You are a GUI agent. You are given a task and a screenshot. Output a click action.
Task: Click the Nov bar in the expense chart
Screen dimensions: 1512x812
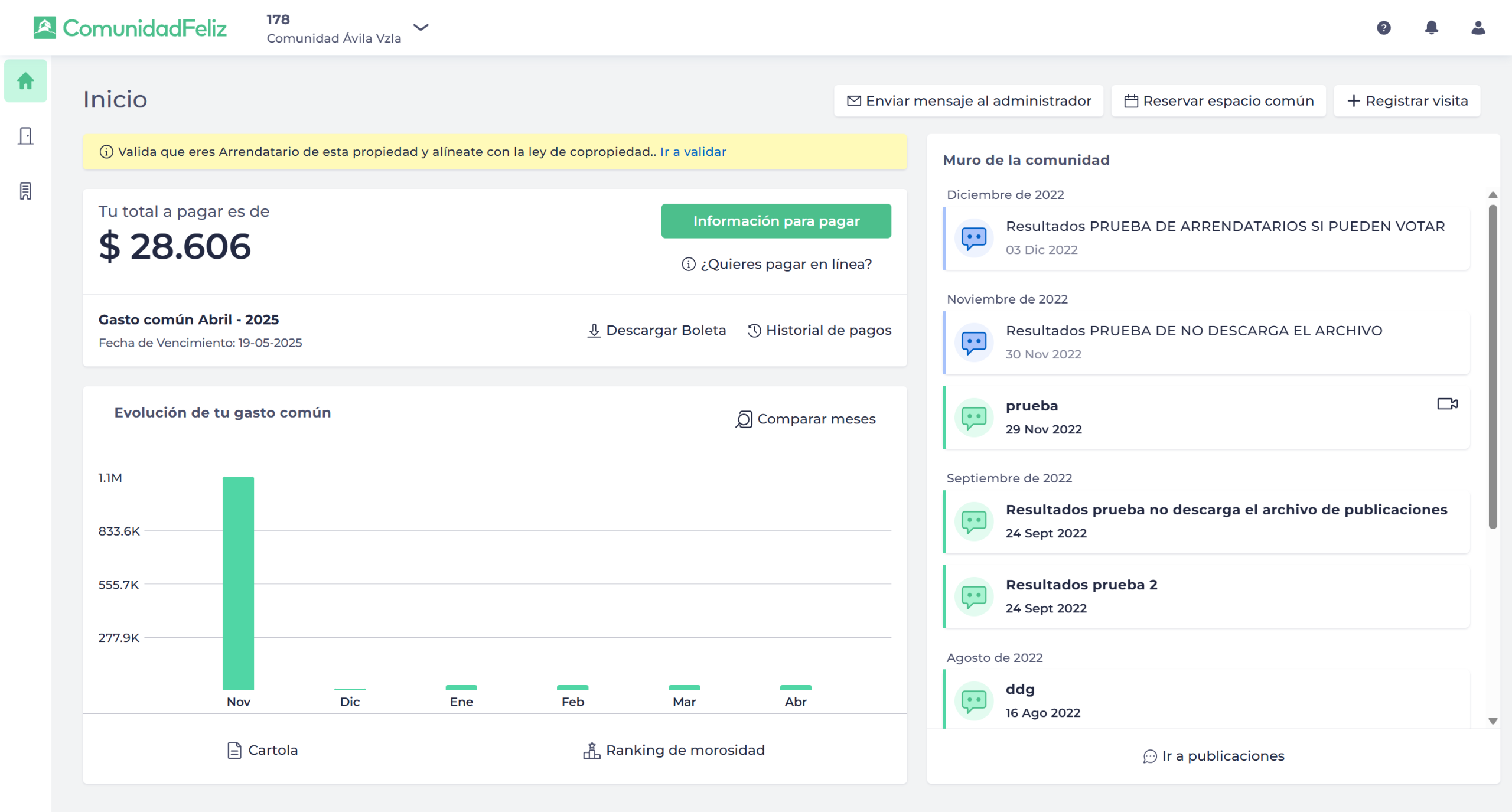pyautogui.click(x=238, y=582)
